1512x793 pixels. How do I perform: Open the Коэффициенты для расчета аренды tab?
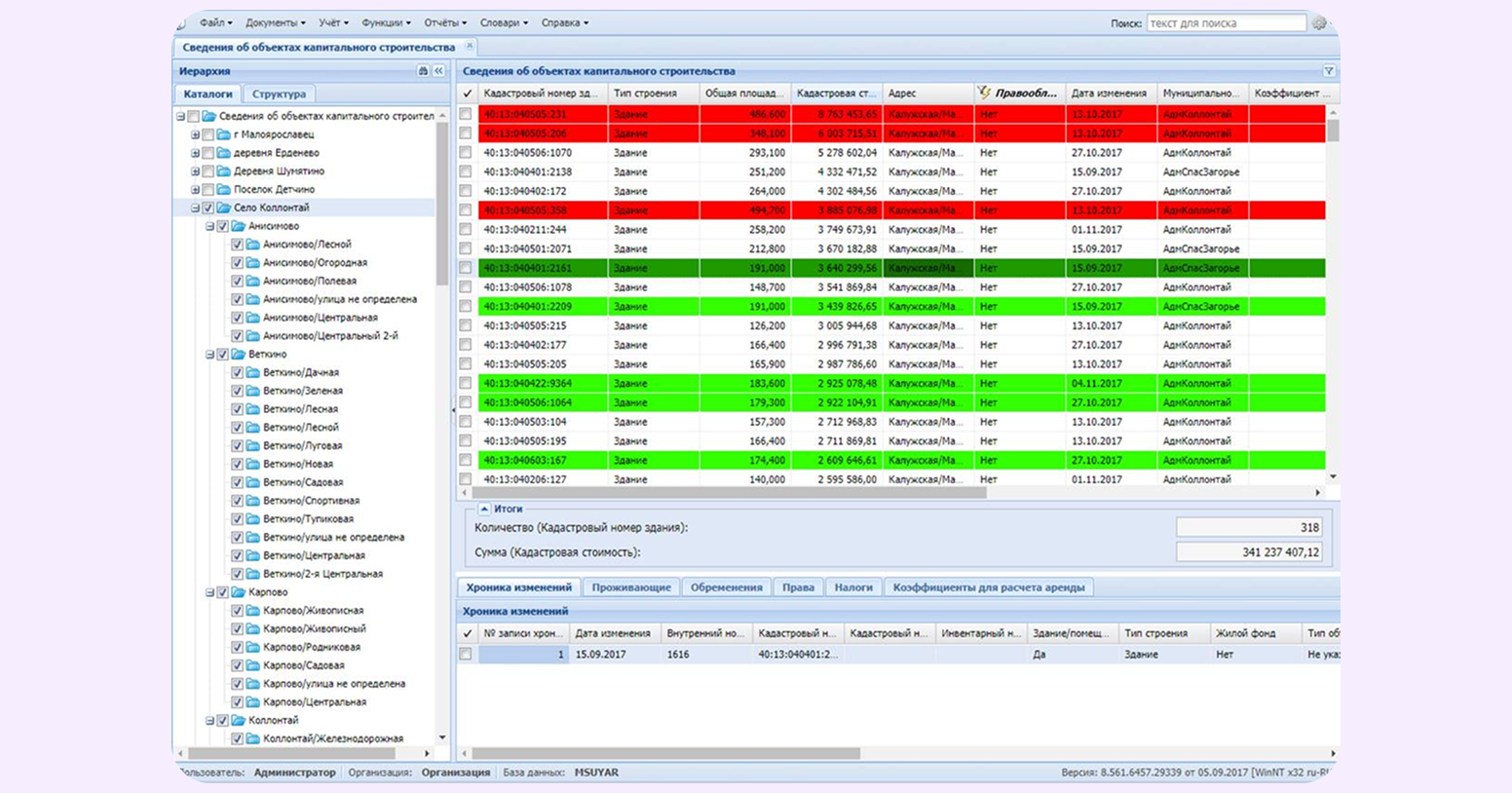coord(988,587)
